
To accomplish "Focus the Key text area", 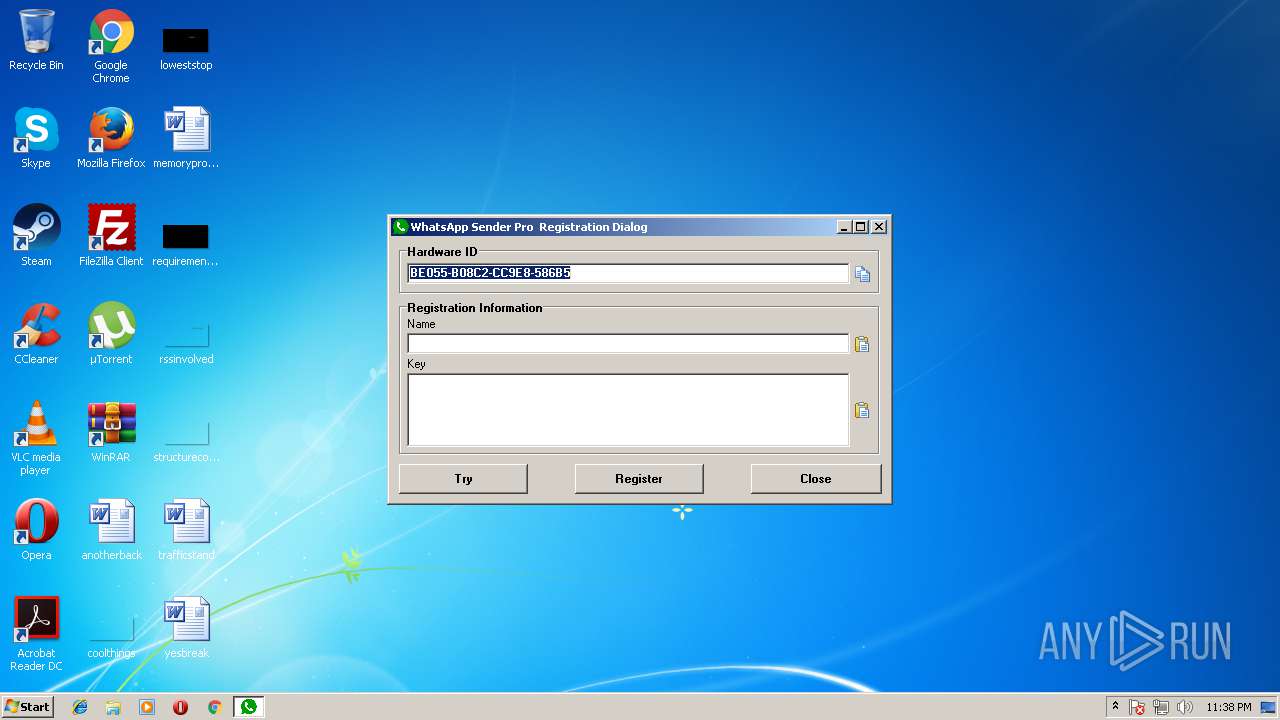I will coord(628,409).
